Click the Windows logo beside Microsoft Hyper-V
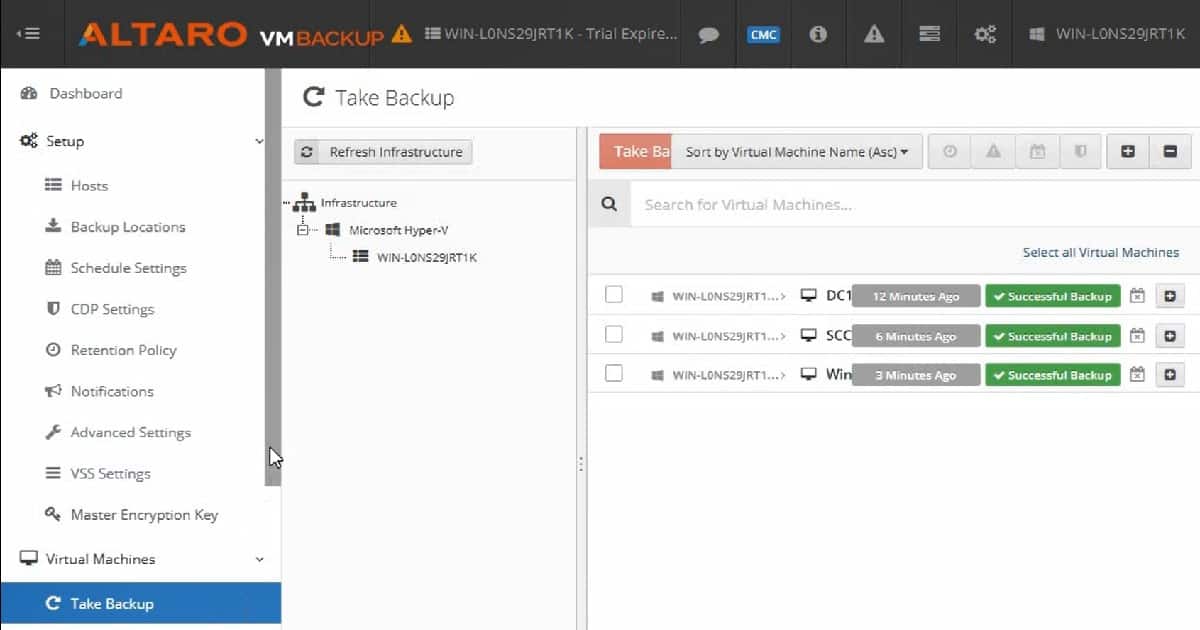 pyautogui.click(x=333, y=230)
